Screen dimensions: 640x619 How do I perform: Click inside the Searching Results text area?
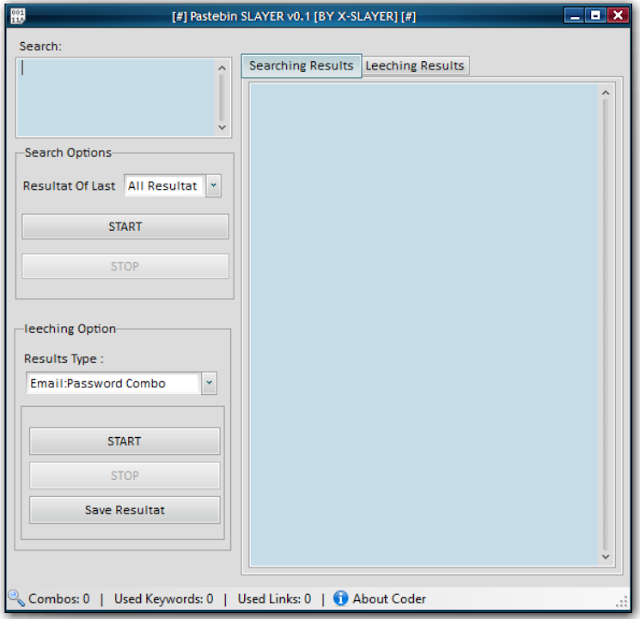424,324
